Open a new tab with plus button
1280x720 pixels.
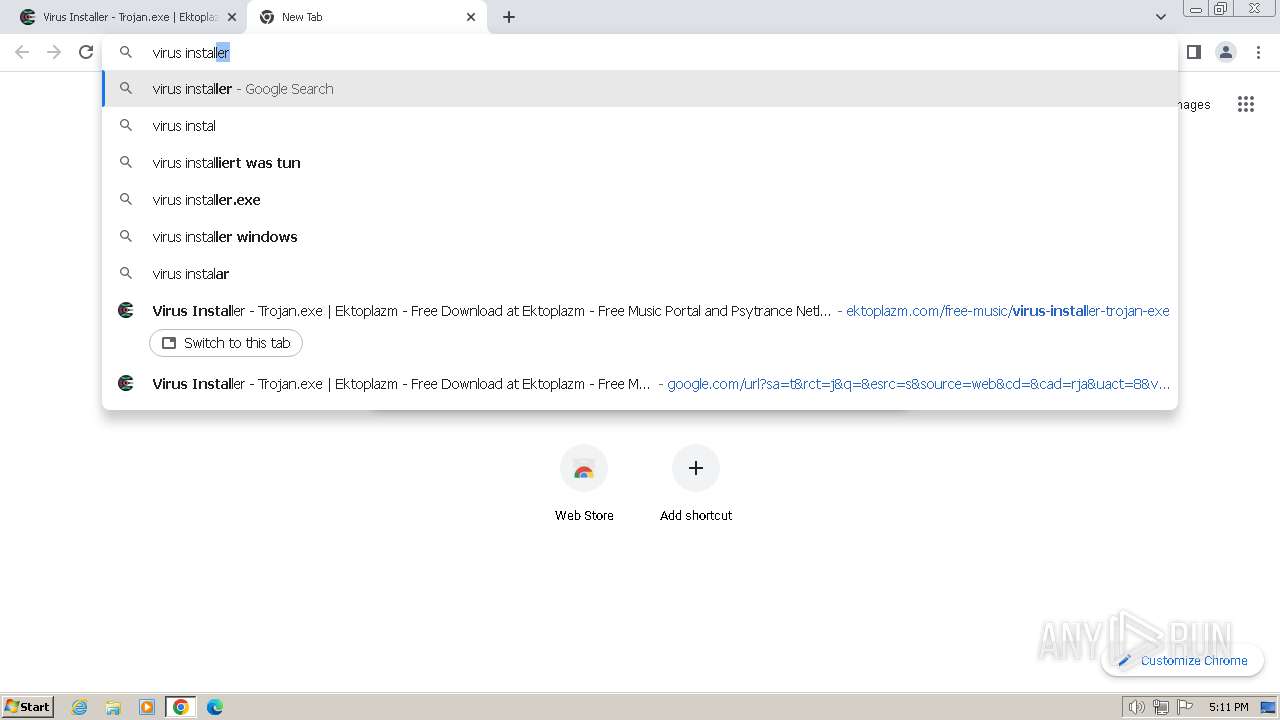[x=509, y=17]
